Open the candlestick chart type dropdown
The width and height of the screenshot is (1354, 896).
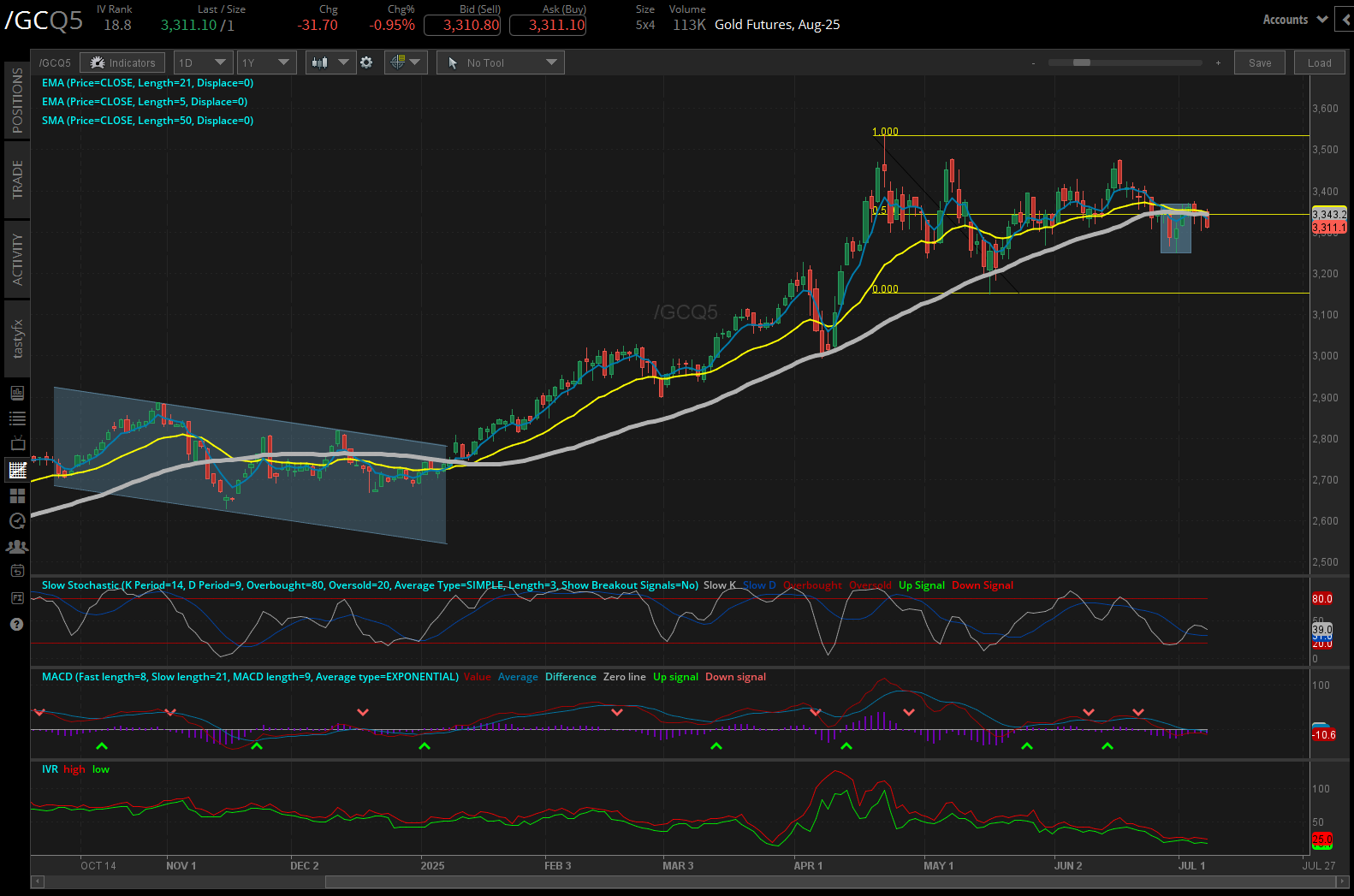(x=330, y=62)
